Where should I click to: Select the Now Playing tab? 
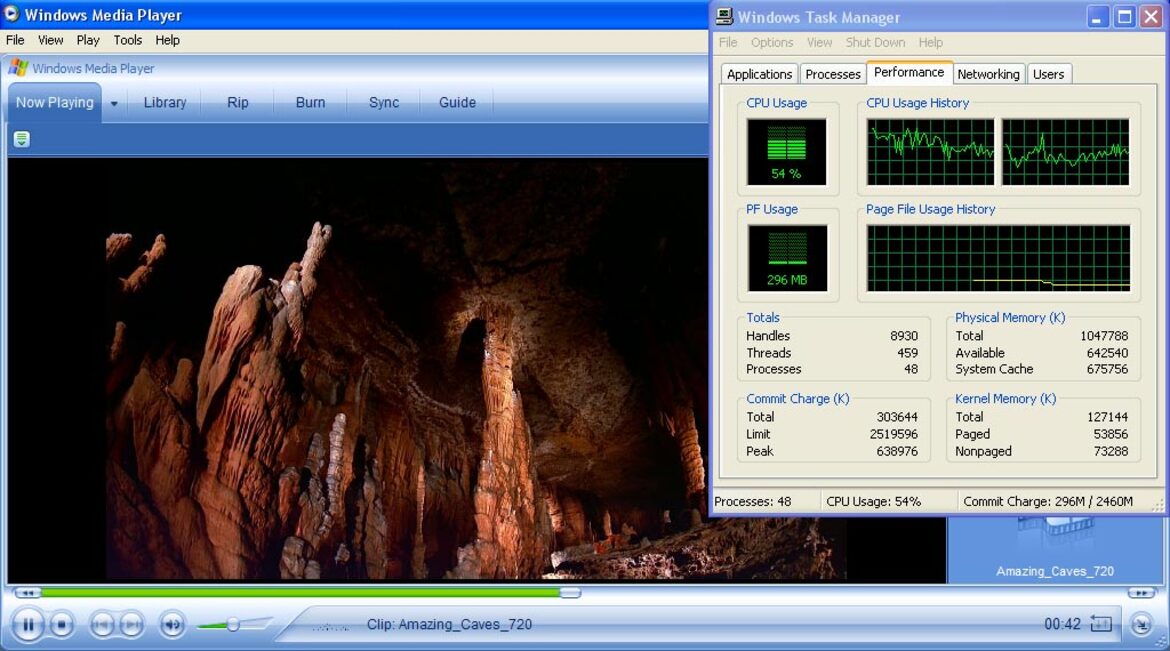[x=54, y=102]
